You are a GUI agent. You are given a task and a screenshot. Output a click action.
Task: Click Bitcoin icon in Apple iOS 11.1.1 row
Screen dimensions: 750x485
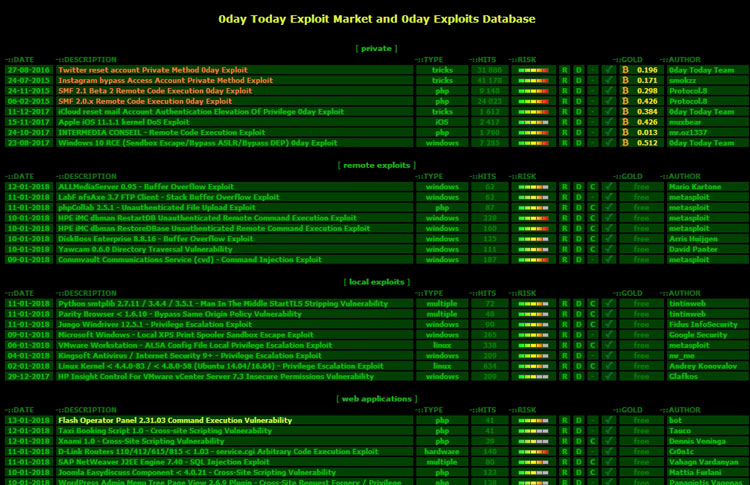click(625, 122)
